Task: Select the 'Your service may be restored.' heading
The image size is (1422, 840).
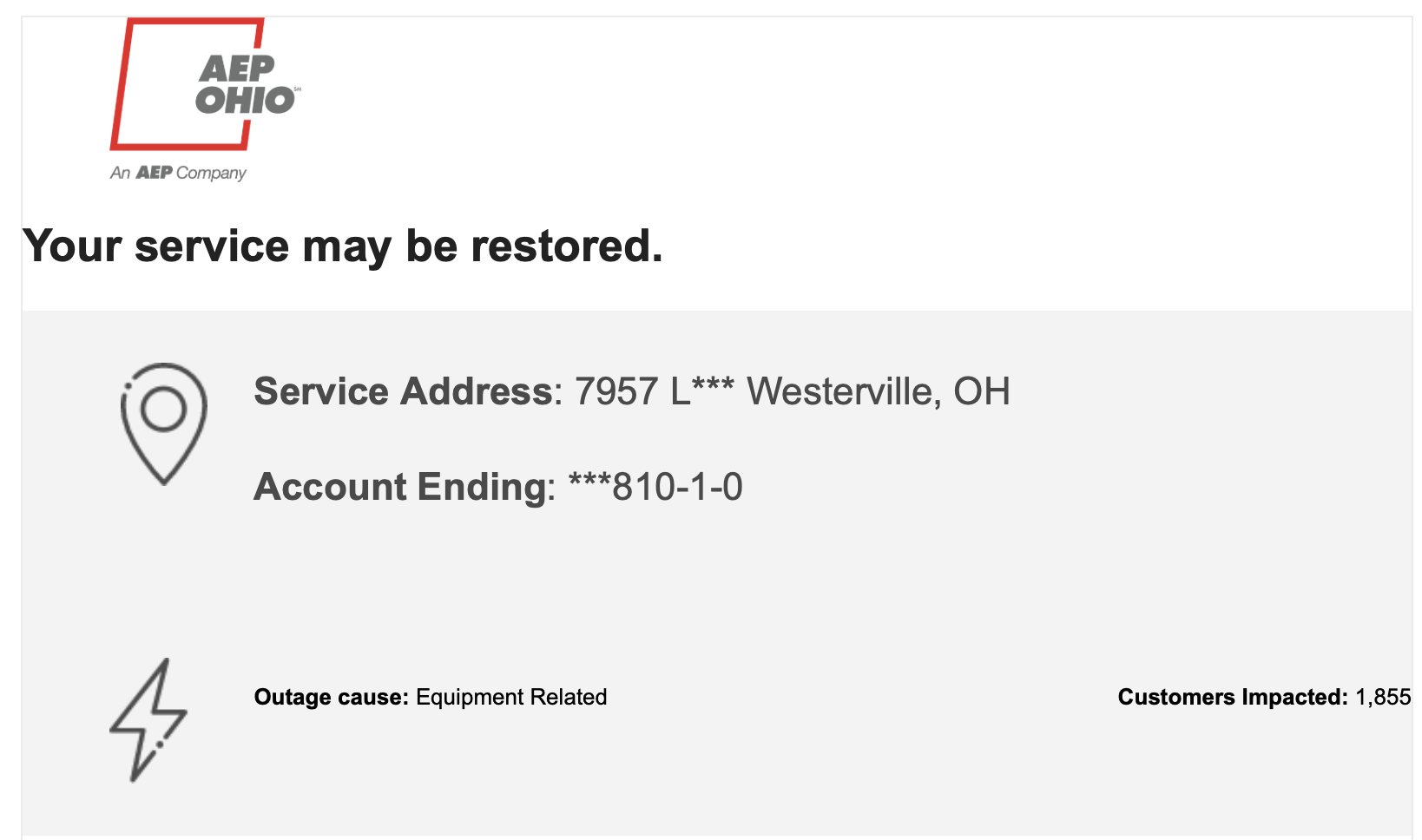Action: coord(343,246)
